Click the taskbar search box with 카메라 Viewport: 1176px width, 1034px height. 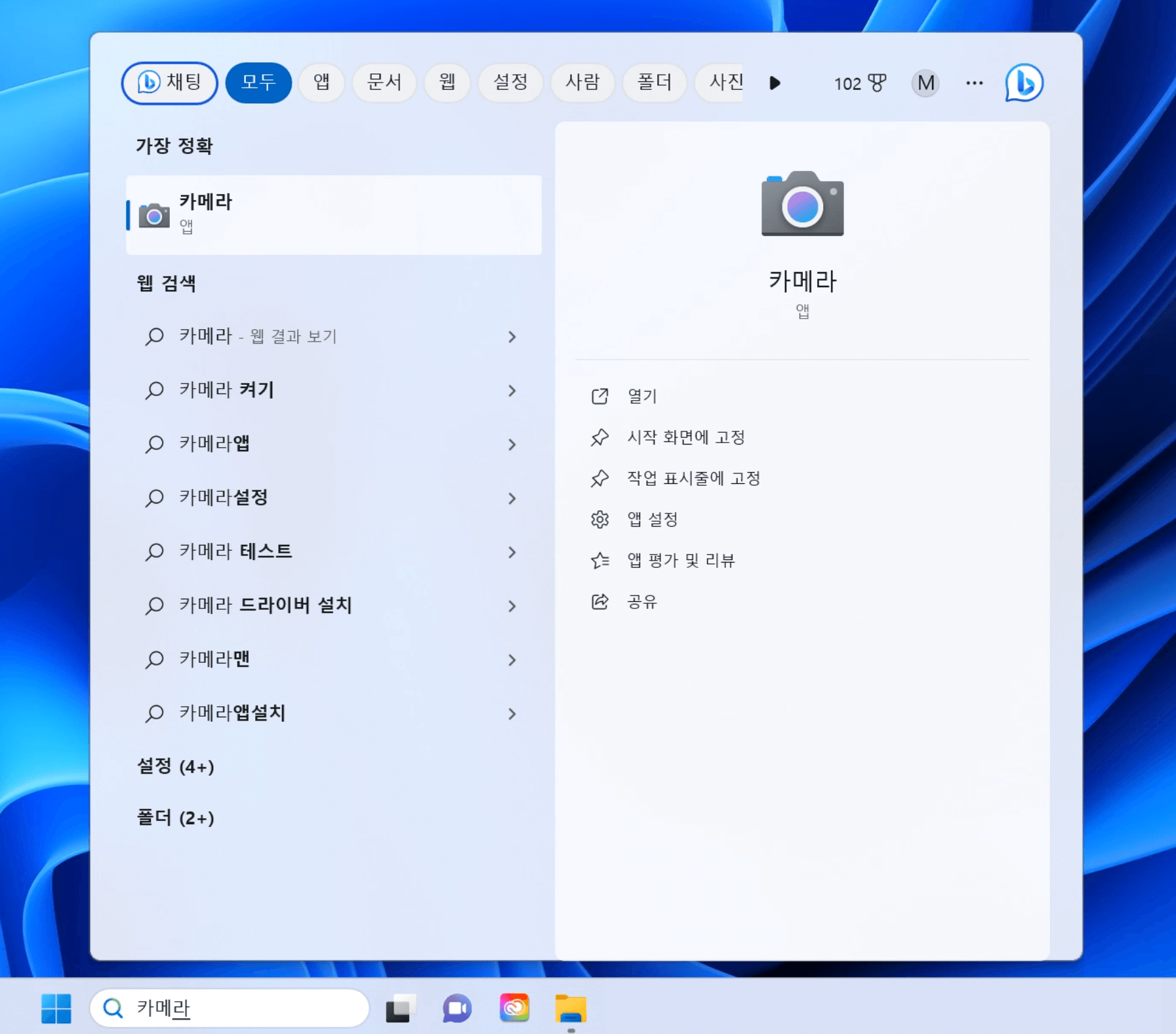click(x=230, y=1008)
